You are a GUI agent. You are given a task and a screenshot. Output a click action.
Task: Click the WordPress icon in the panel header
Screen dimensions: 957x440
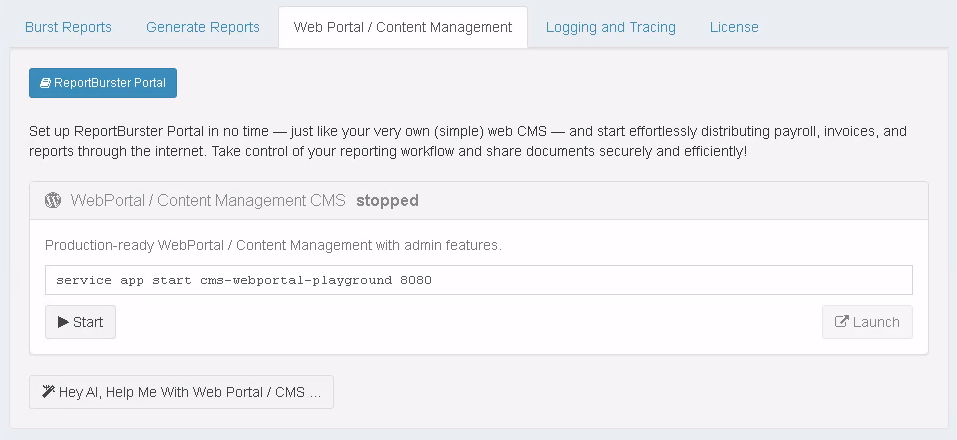(54, 200)
